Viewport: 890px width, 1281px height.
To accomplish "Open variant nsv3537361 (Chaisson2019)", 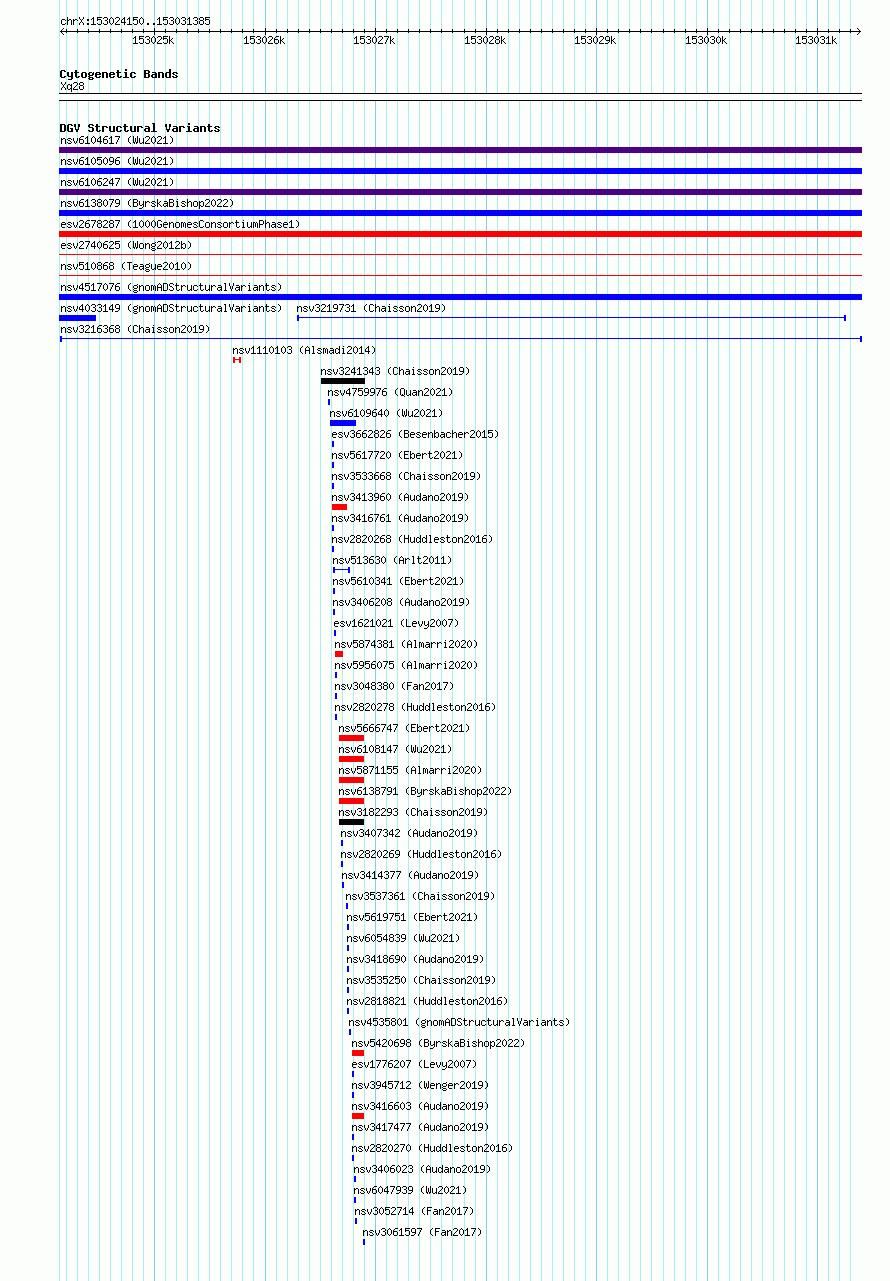I will click(x=421, y=896).
